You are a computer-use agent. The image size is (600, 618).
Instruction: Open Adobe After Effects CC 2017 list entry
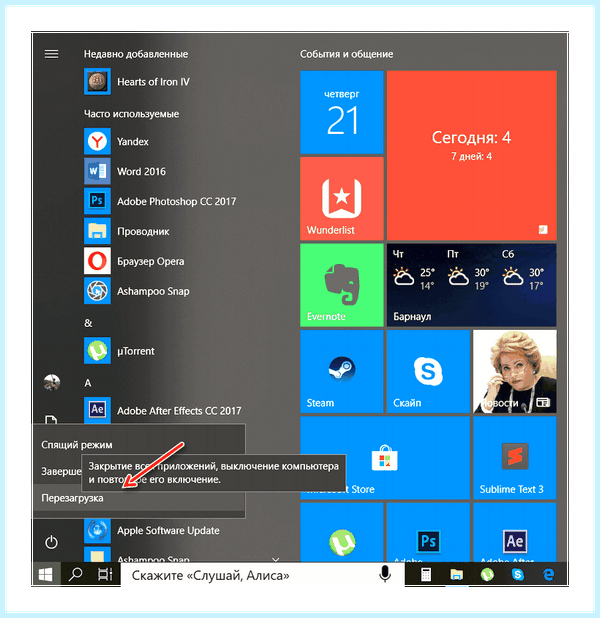(164, 410)
